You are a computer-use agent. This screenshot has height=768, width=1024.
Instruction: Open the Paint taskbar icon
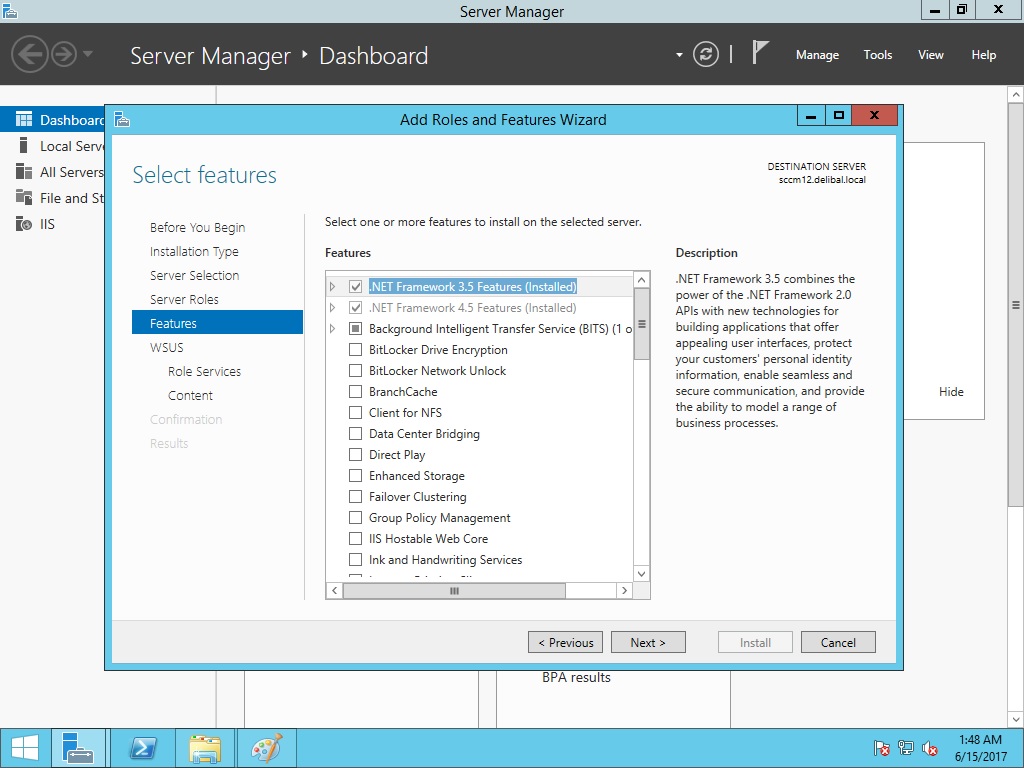point(266,749)
